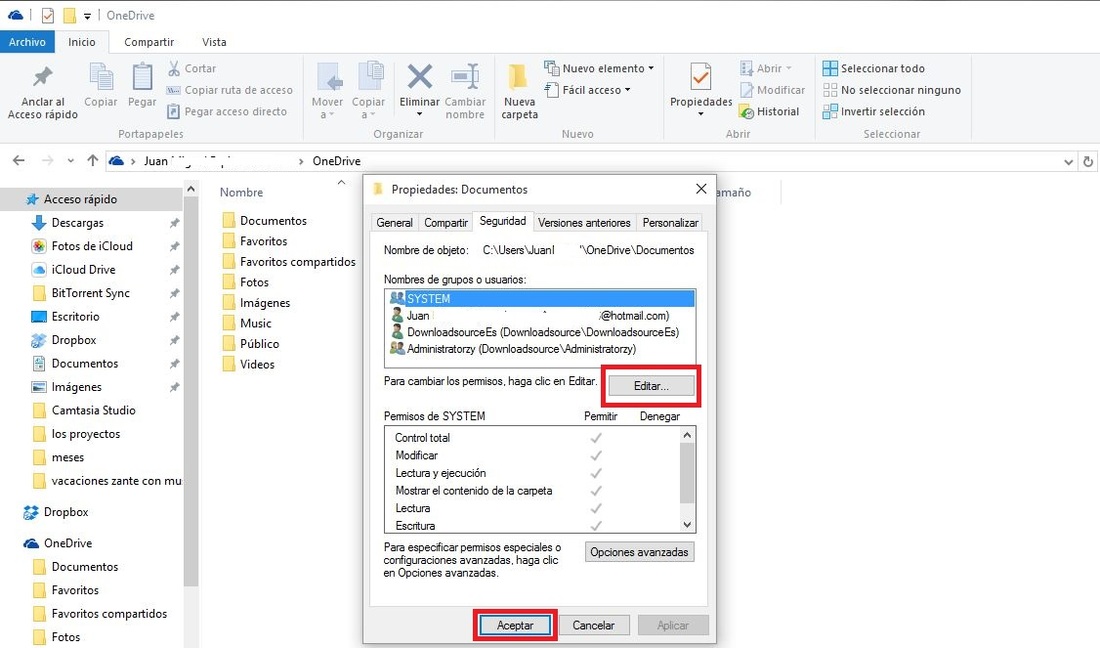Open the Archivo menu
The height and width of the screenshot is (648, 1100).
(x=27, y=42)
